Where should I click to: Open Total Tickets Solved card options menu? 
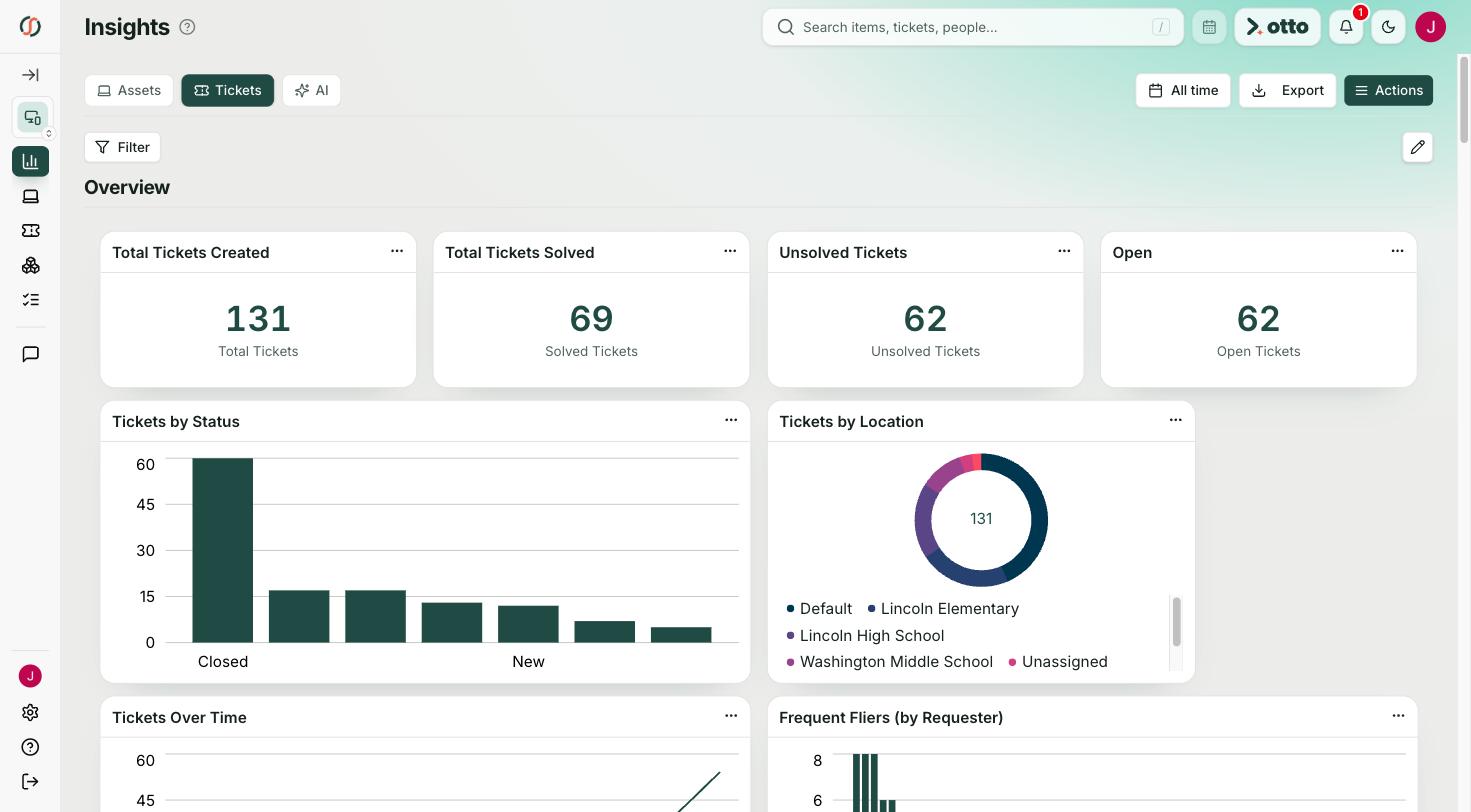pyautogui.click(x=730, y=251)
